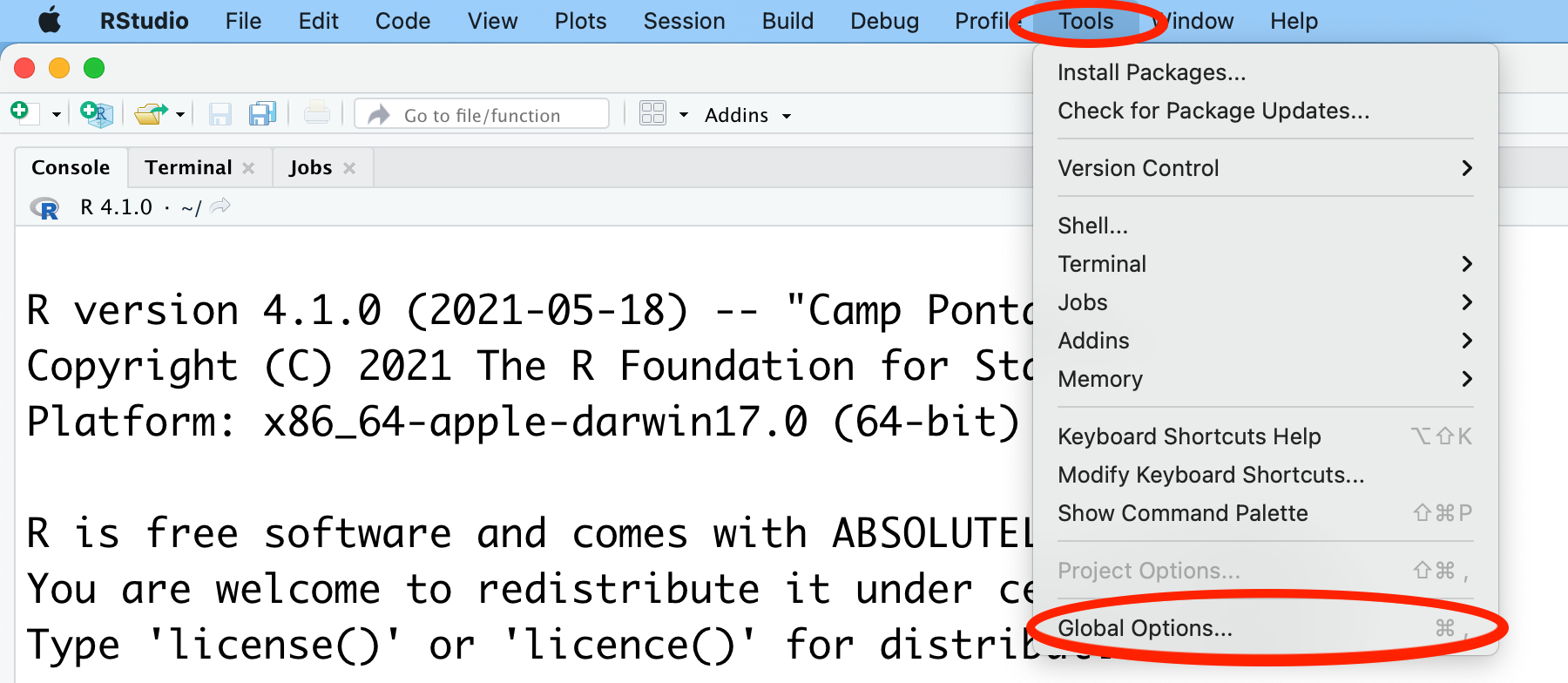1568x683 pixels.
Task: Close the Terminal tab
Action: (x=248, y=168)
